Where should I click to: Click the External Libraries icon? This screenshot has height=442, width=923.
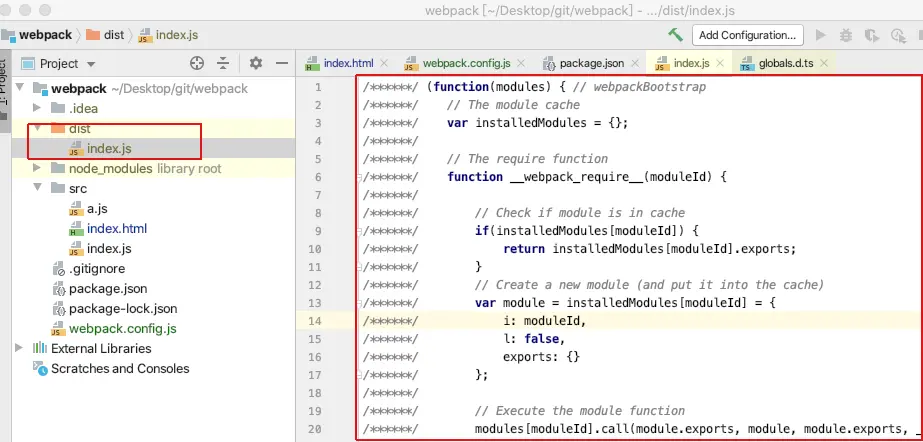tap(39, 348)
